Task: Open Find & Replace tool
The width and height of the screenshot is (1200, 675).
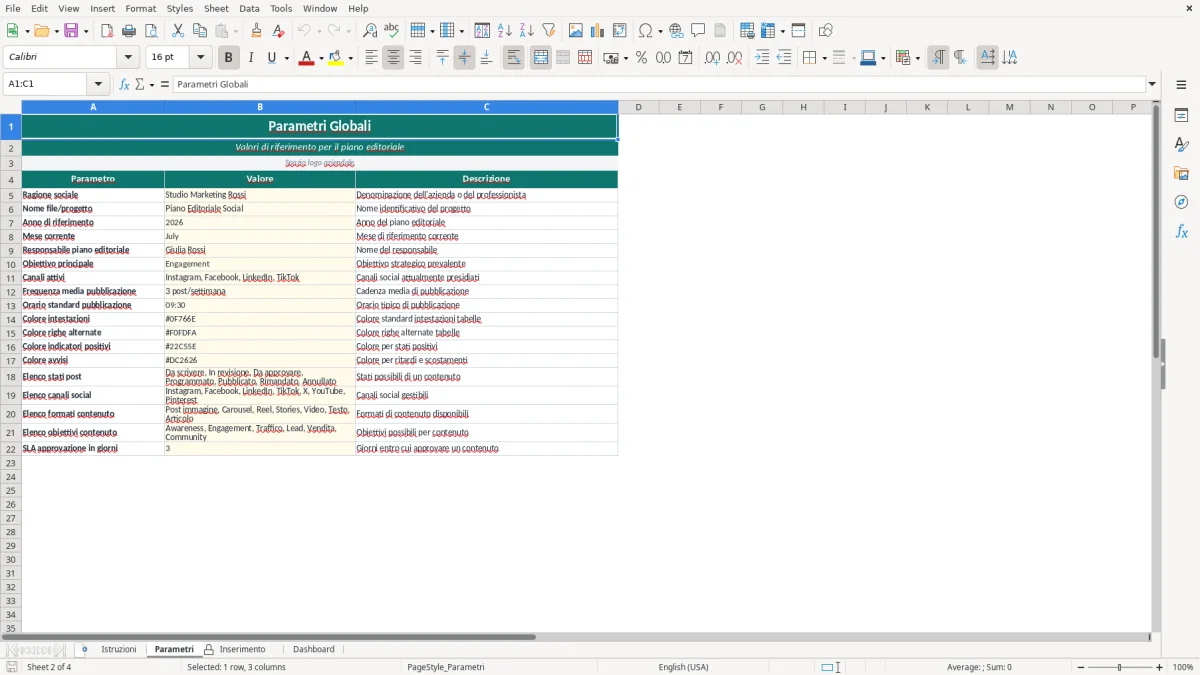Action: click(369, 31)
